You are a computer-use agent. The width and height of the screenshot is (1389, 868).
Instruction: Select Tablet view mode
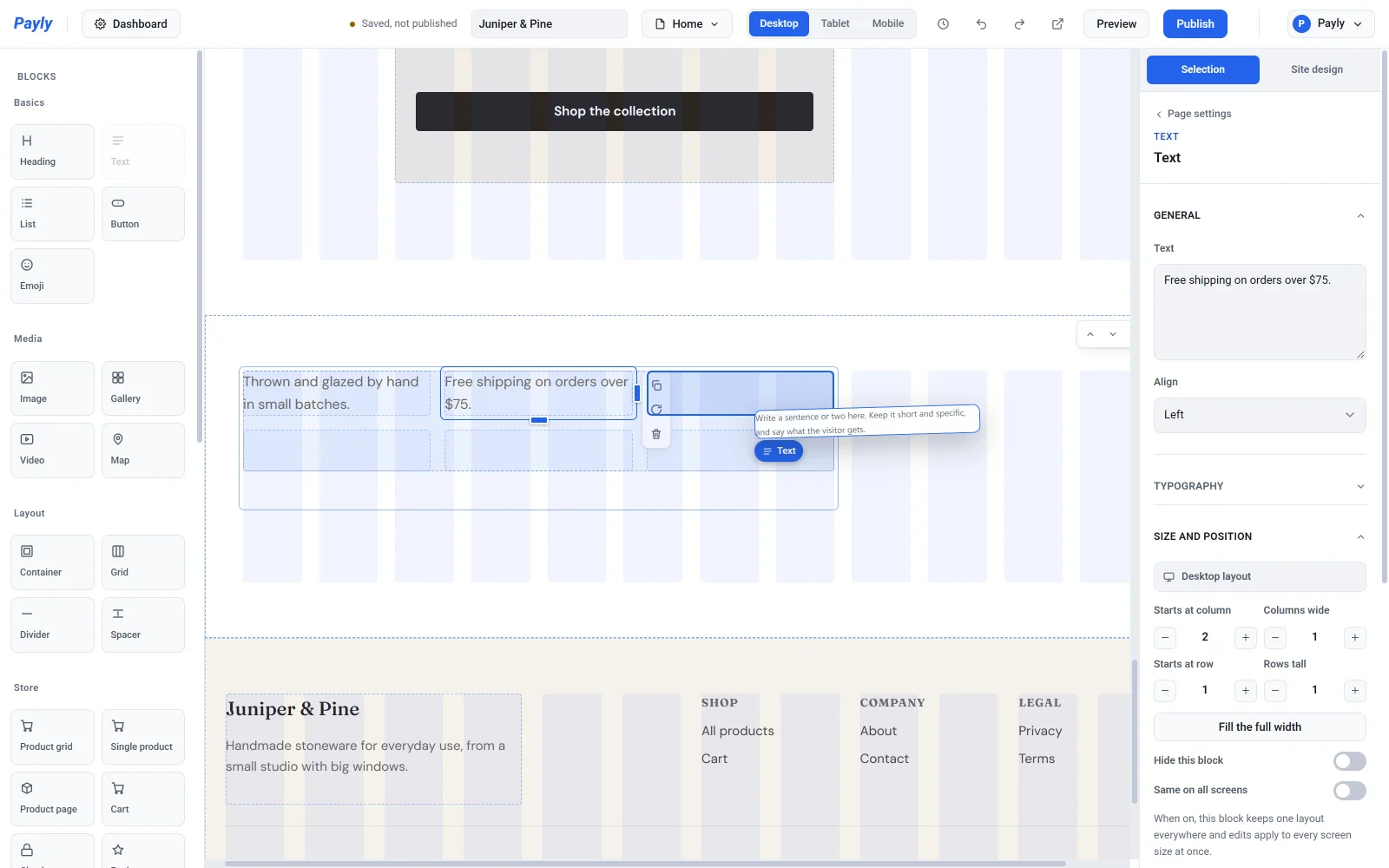pos(835,23)
